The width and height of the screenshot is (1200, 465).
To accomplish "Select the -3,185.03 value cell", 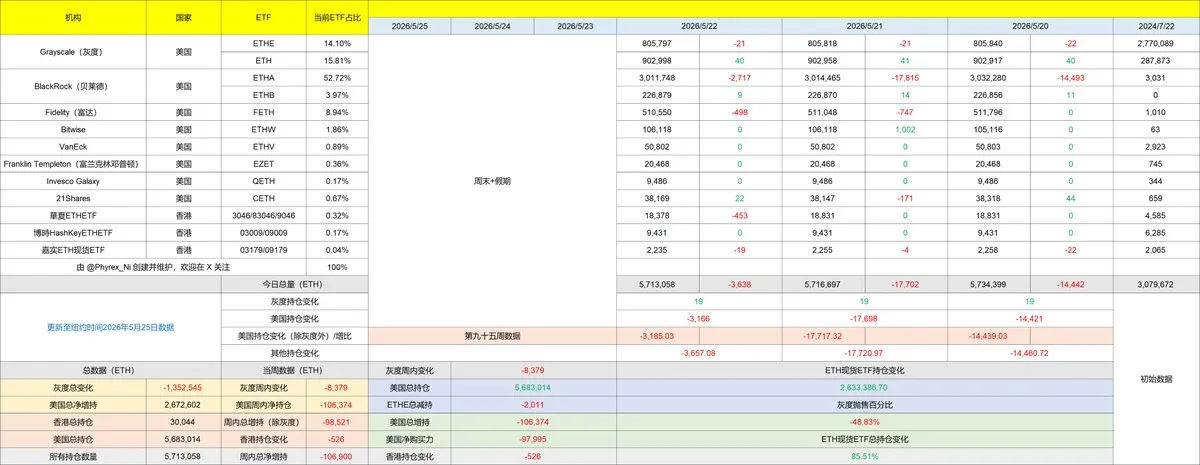I will click(x=657, y=336).
